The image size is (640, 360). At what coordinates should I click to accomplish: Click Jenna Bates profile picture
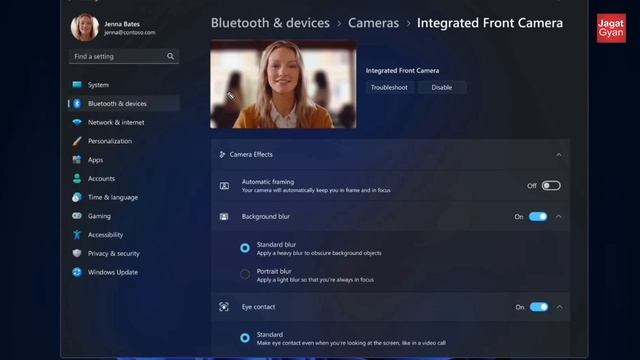click(x=84, y=27)
